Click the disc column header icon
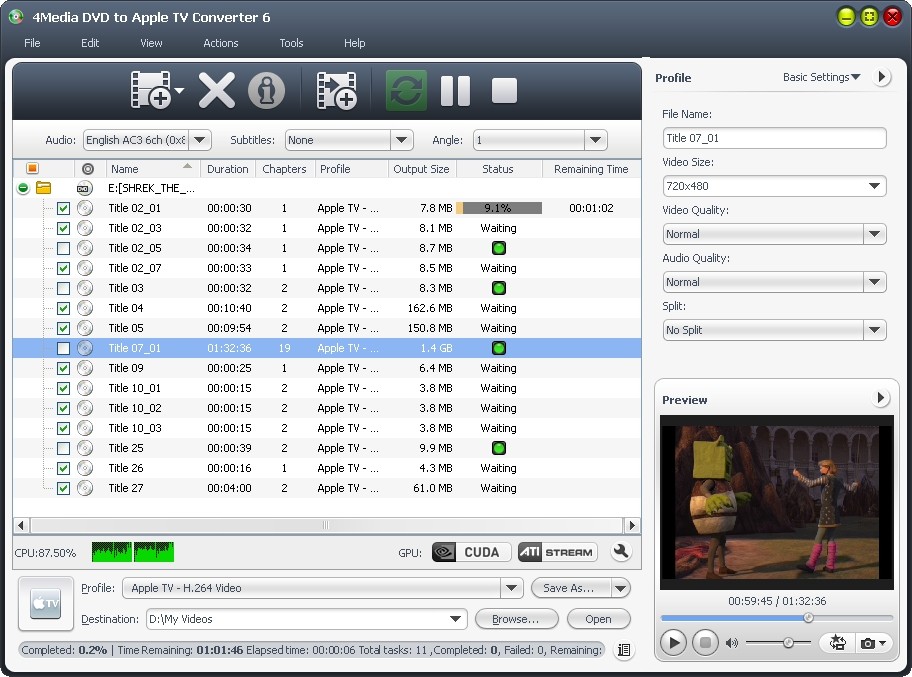 (88, 169)
